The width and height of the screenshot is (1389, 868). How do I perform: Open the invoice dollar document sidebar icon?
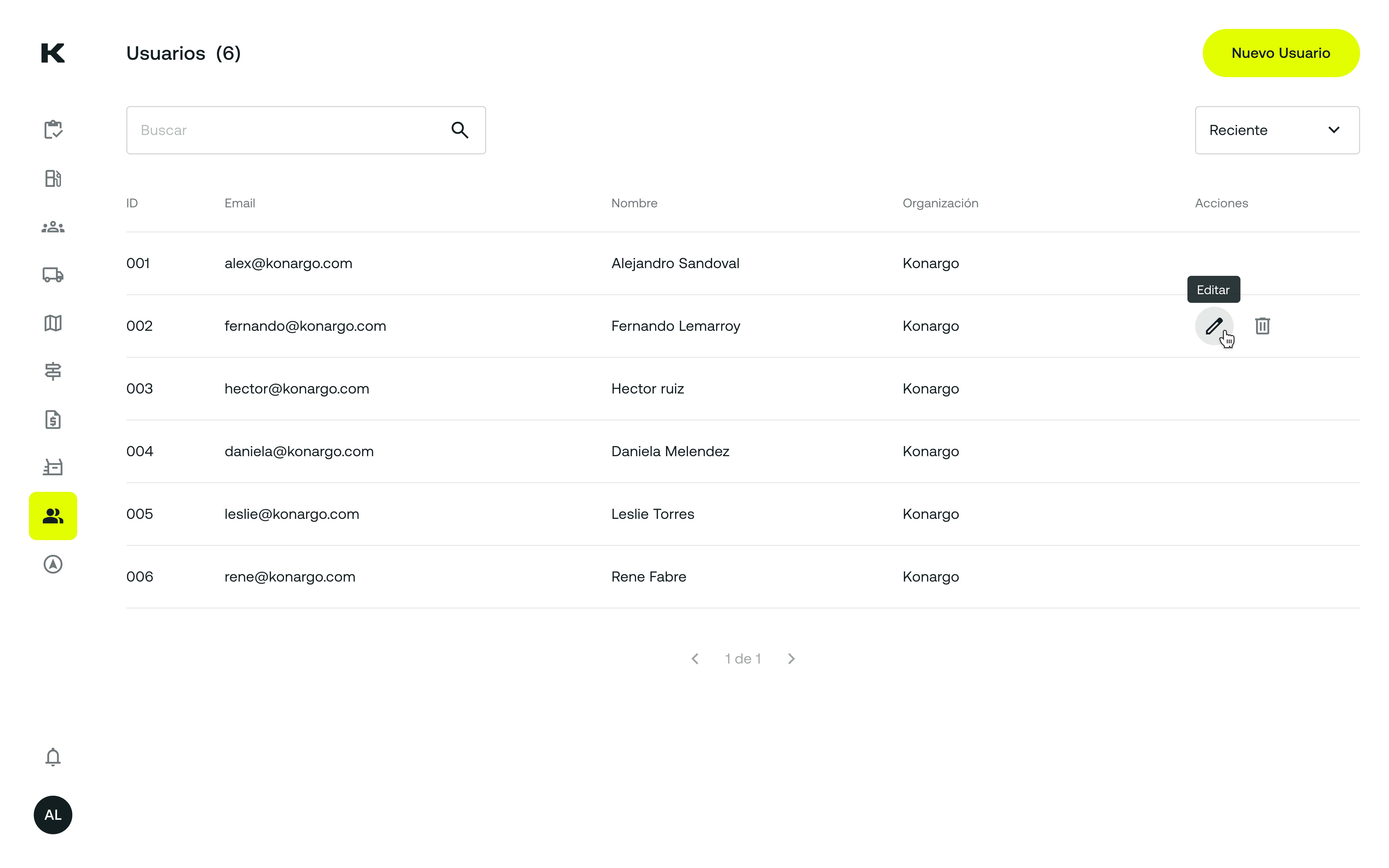tap(53, 420)
